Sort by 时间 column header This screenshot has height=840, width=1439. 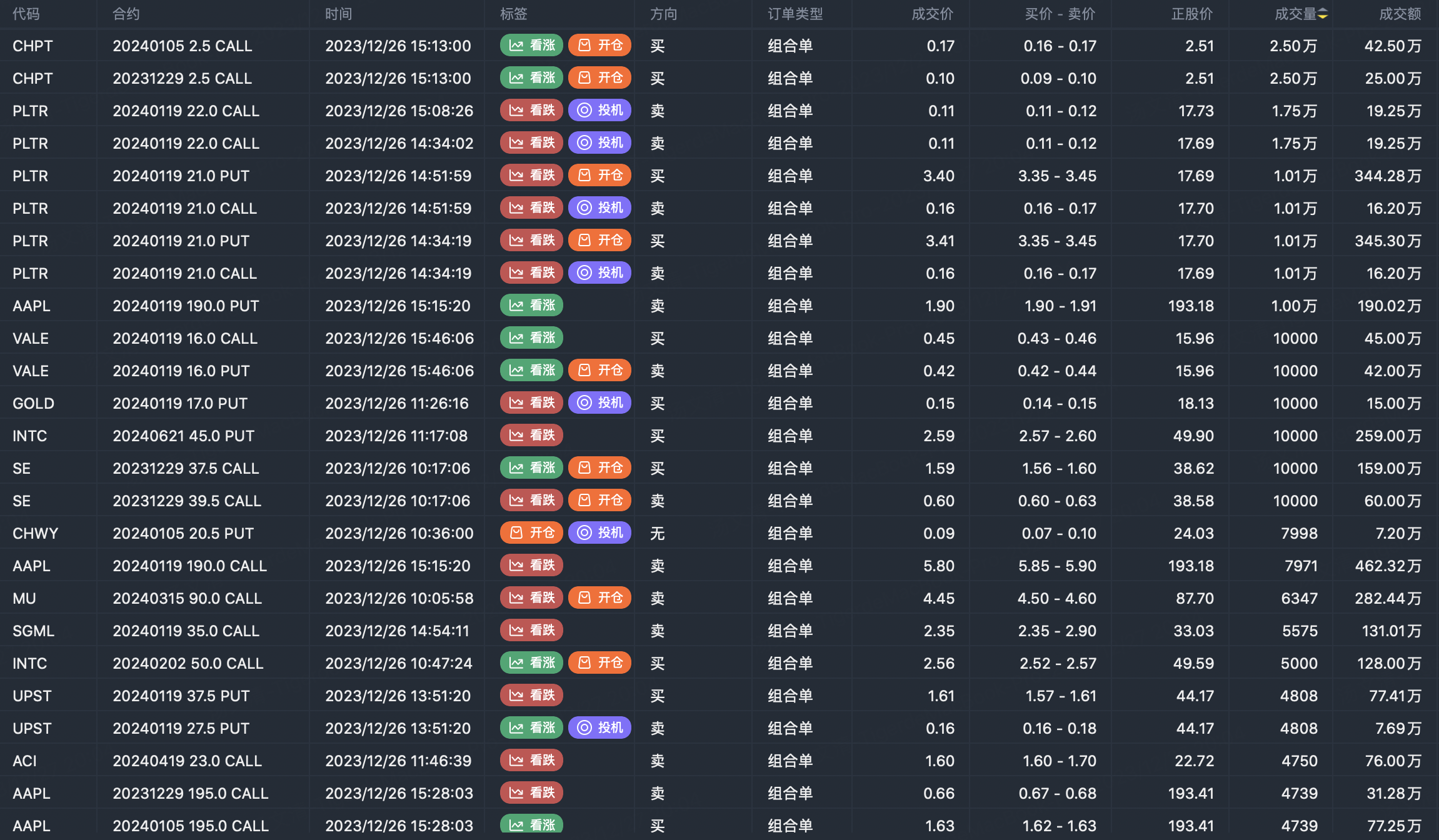338,14
